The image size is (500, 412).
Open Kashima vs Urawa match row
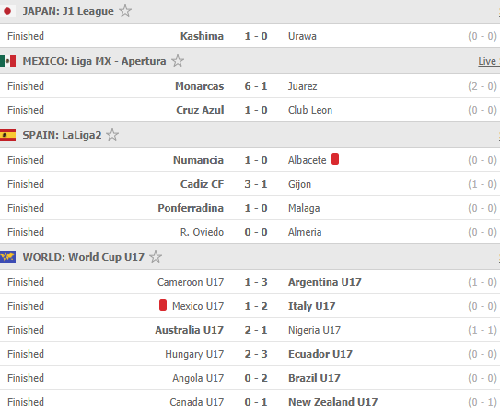250,36
